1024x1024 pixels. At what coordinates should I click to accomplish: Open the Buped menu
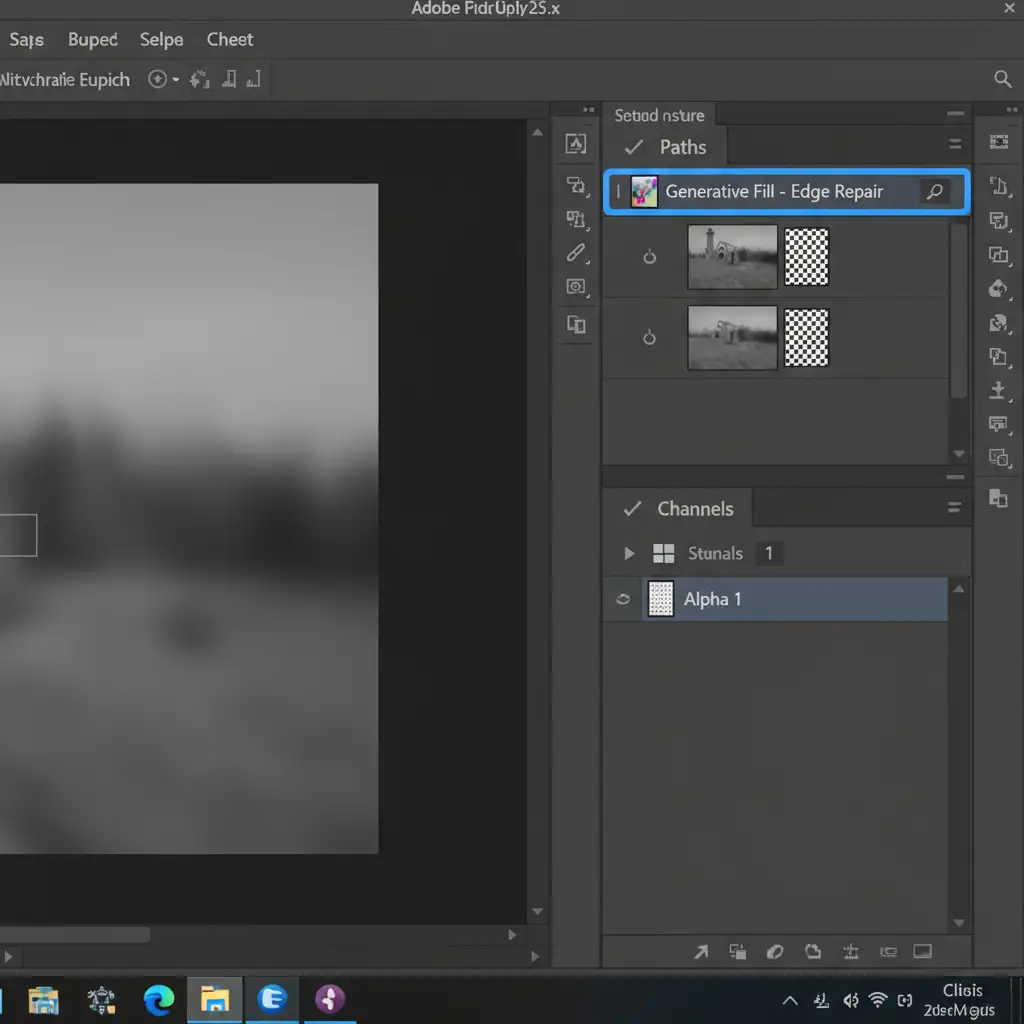[x=92, y=40]
